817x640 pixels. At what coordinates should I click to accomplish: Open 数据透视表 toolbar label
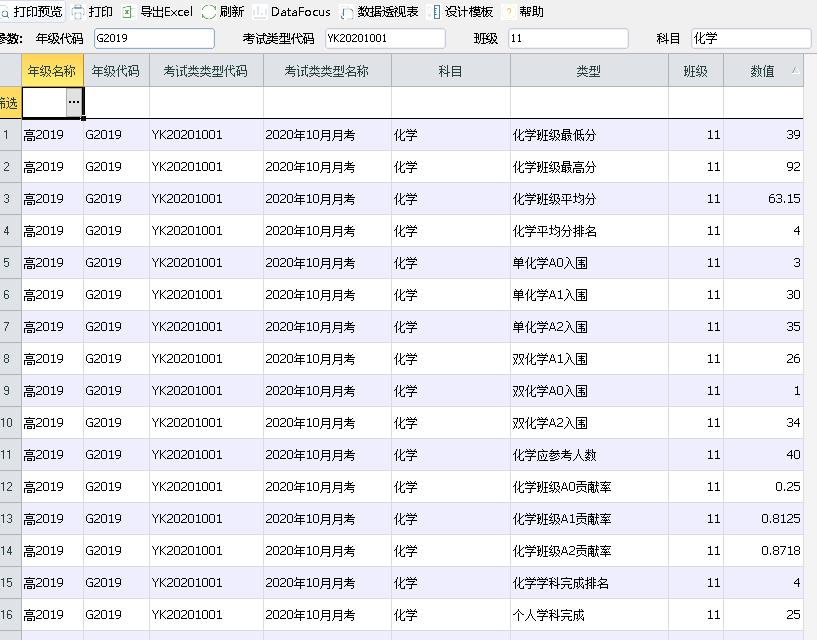(x=388, y=11)
